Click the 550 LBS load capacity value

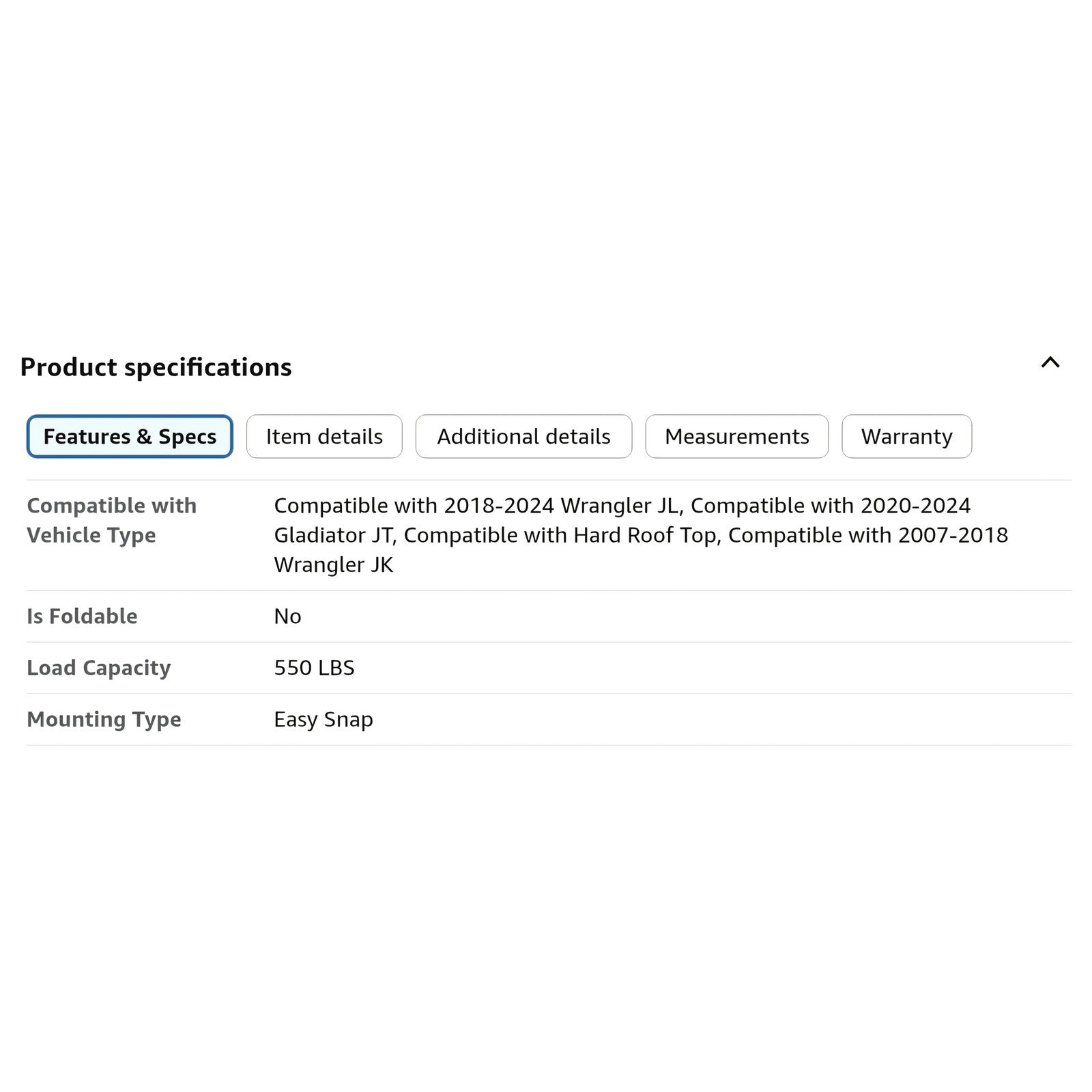tap(314, 667)
